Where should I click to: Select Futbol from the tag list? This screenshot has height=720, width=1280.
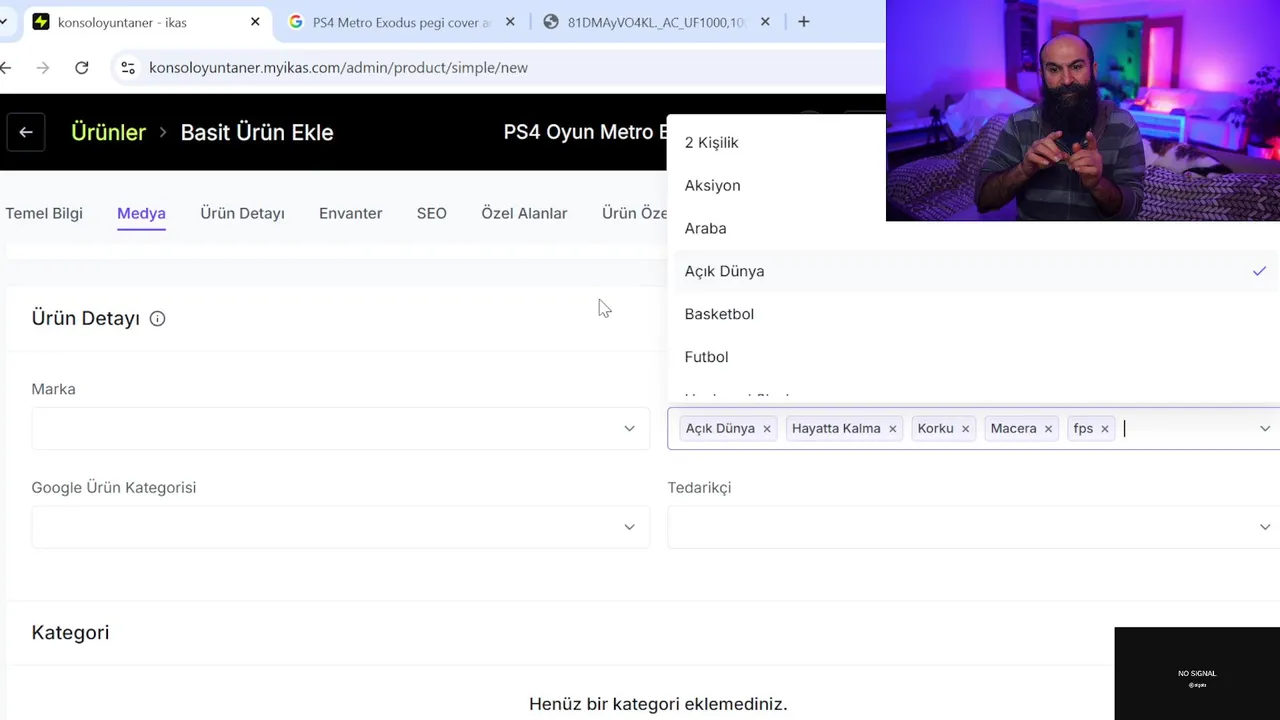[x=973, y=357]
